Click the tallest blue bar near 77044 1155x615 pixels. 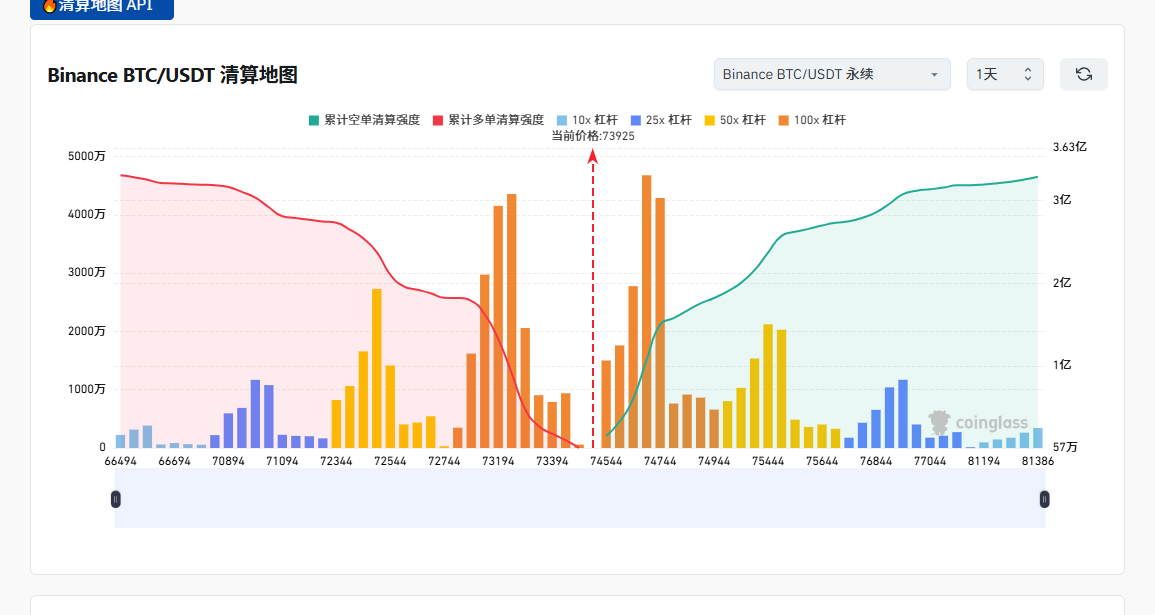click(902, 414)
